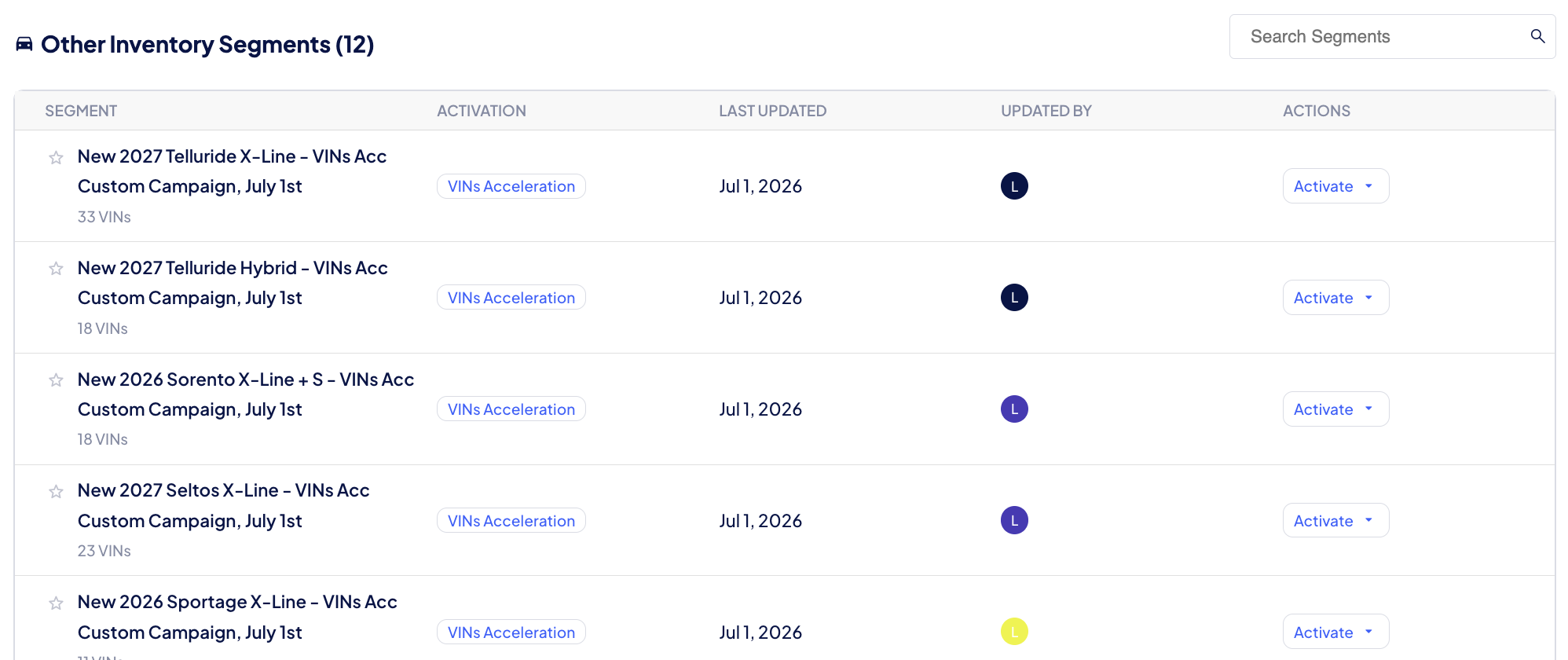This screenshot has width=1568, height=660.
Task: Click the UPDATED BY column header
Action: pos(1046,111)
